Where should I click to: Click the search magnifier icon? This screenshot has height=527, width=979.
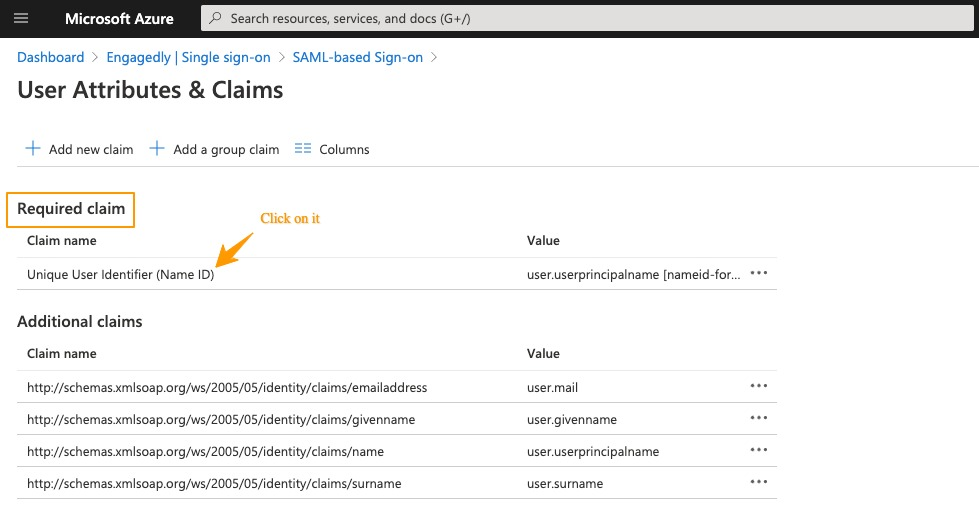(x=215, y=18)
